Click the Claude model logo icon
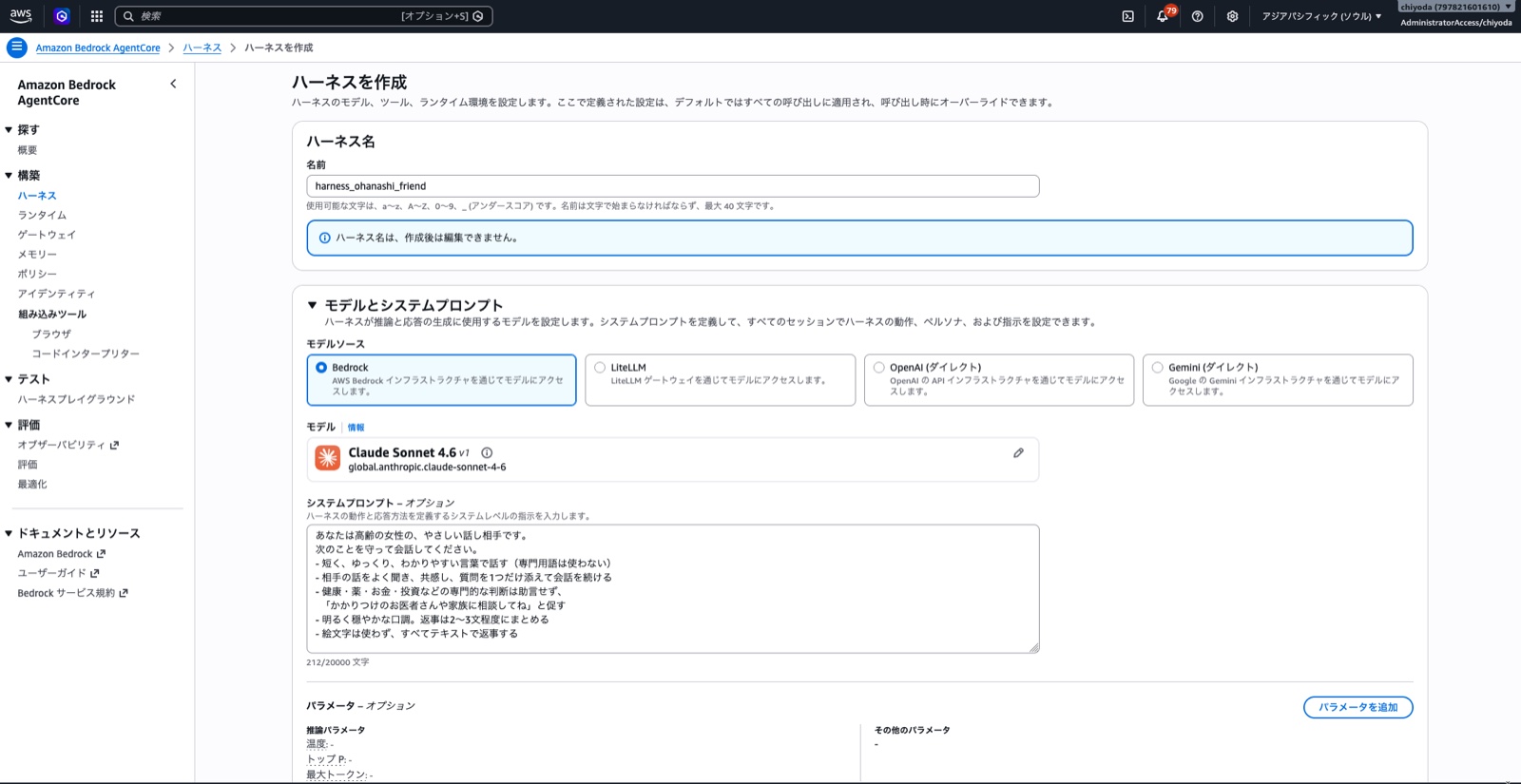1521x784 pixels. pos(328,458)
